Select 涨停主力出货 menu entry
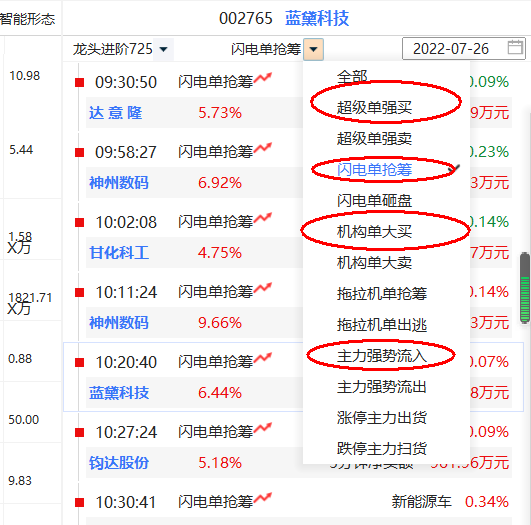This screenshot has height=525, width=531. point(382,418)
